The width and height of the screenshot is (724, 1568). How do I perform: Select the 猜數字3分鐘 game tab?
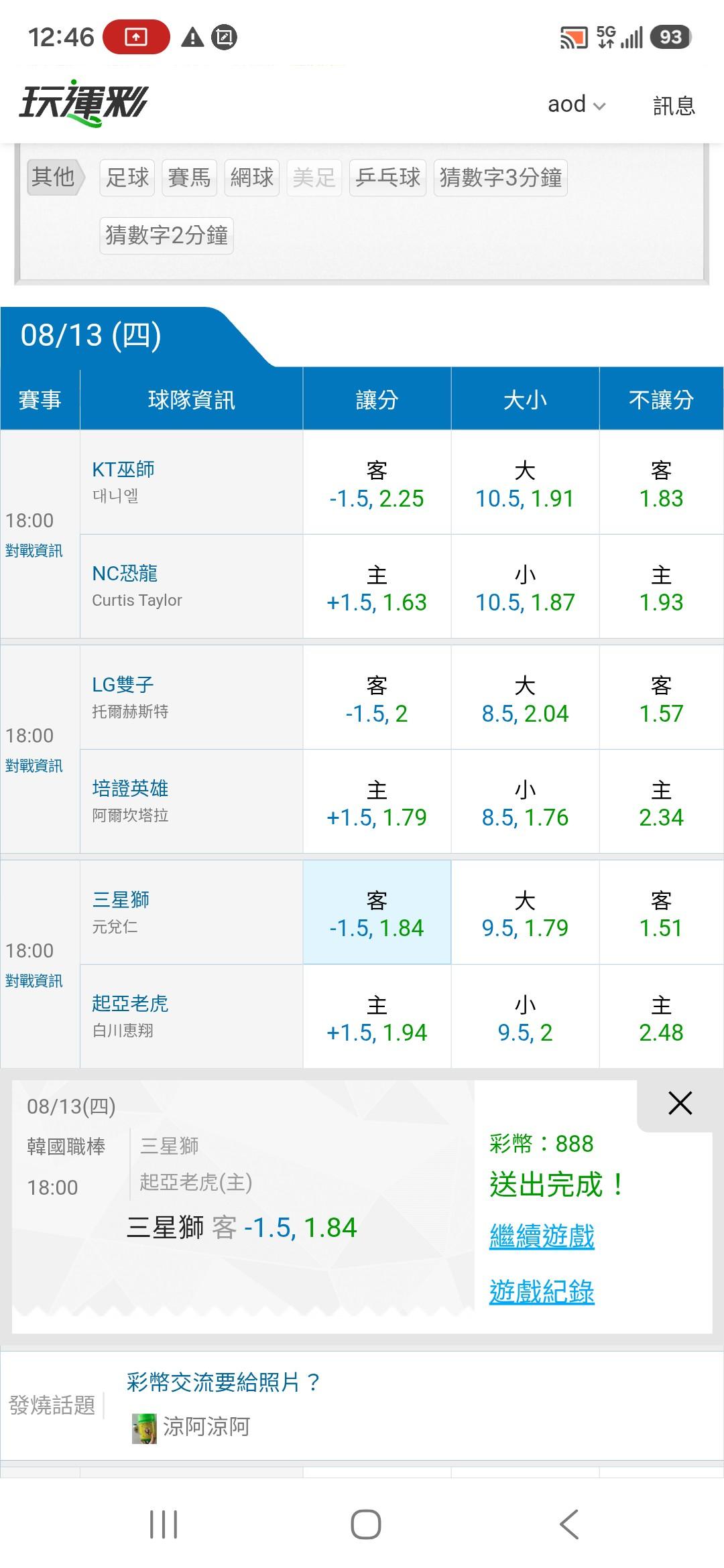tap(500, 178)
